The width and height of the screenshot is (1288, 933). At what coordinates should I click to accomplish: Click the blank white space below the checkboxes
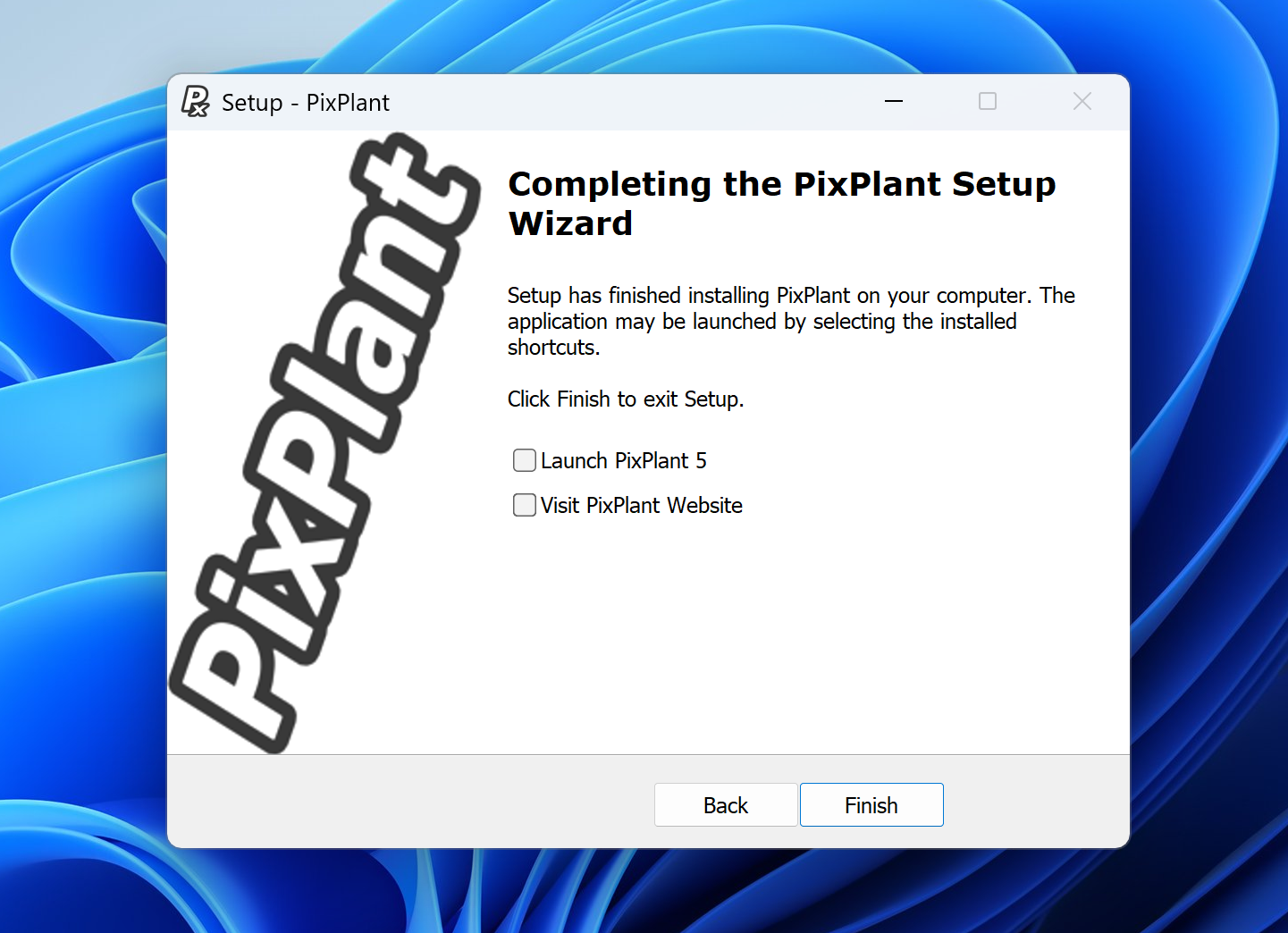(804, 643)
